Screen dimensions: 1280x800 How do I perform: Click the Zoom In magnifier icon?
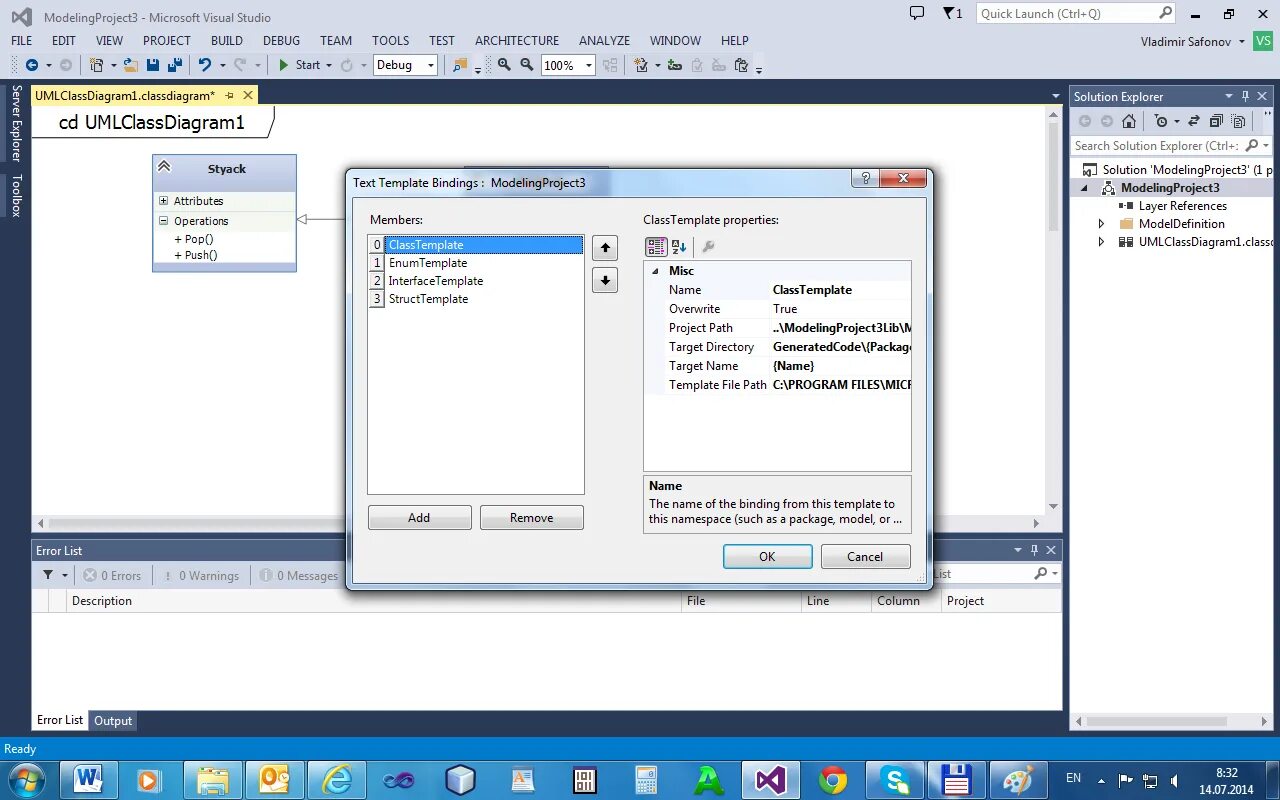tap(504, 65)
